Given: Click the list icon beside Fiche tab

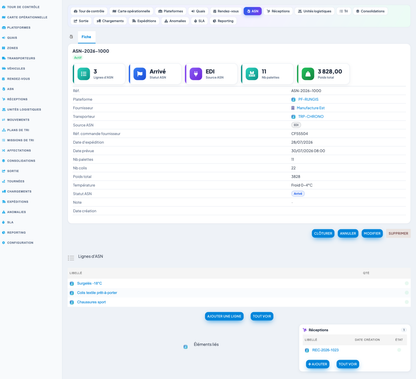Looking at the screenshot, I should (71, 37).
